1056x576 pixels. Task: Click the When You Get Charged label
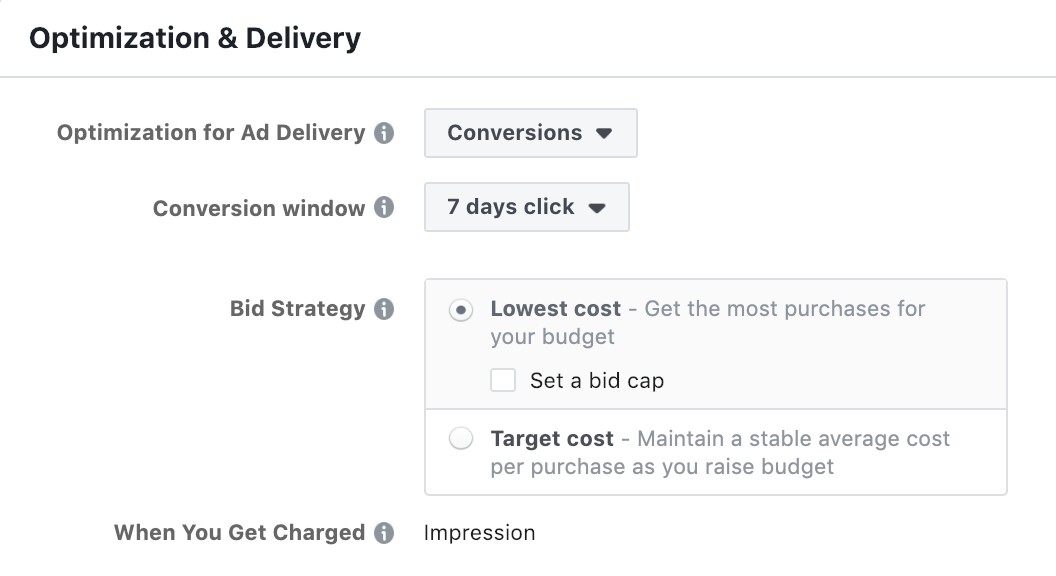tap(239, 533)
